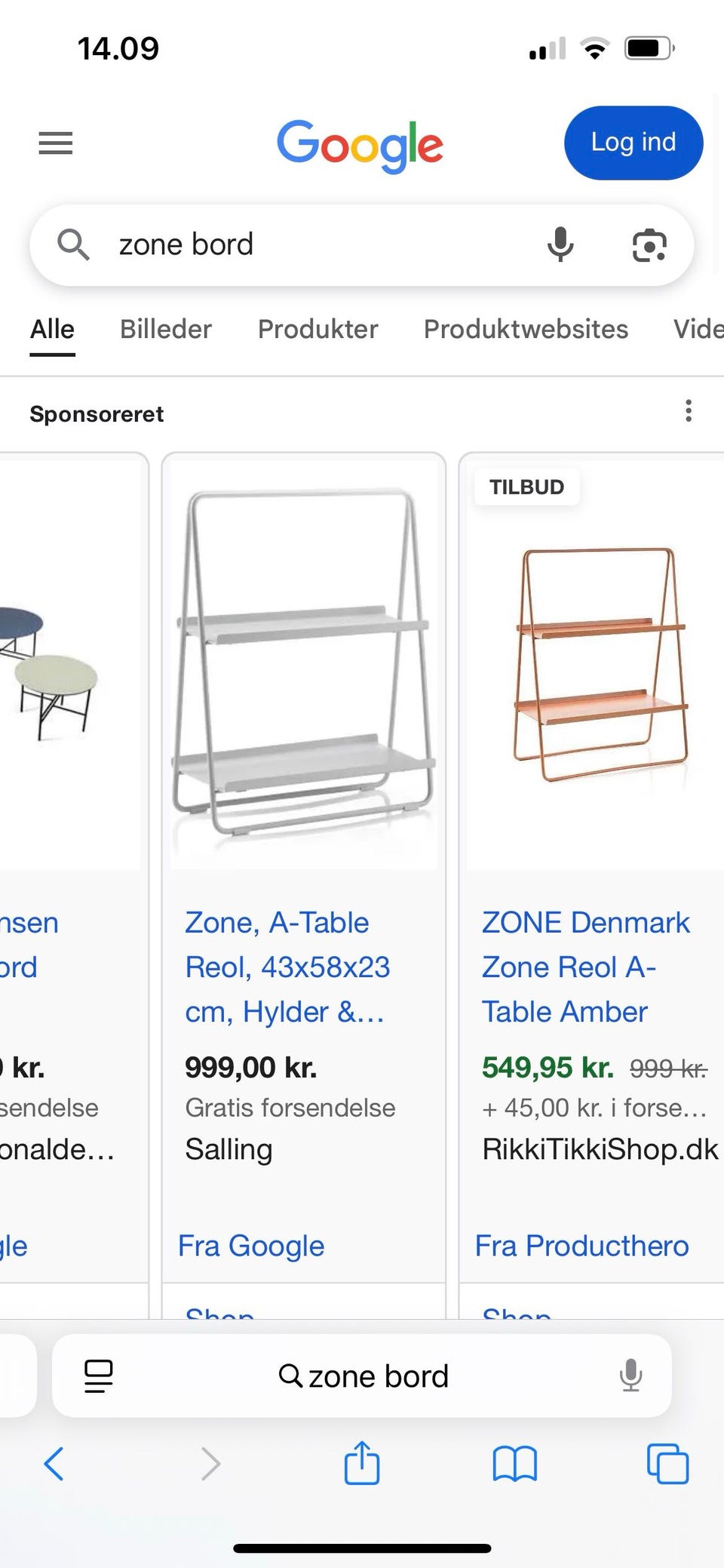
Task: Open Google Lens camera search
Action: 649,245
